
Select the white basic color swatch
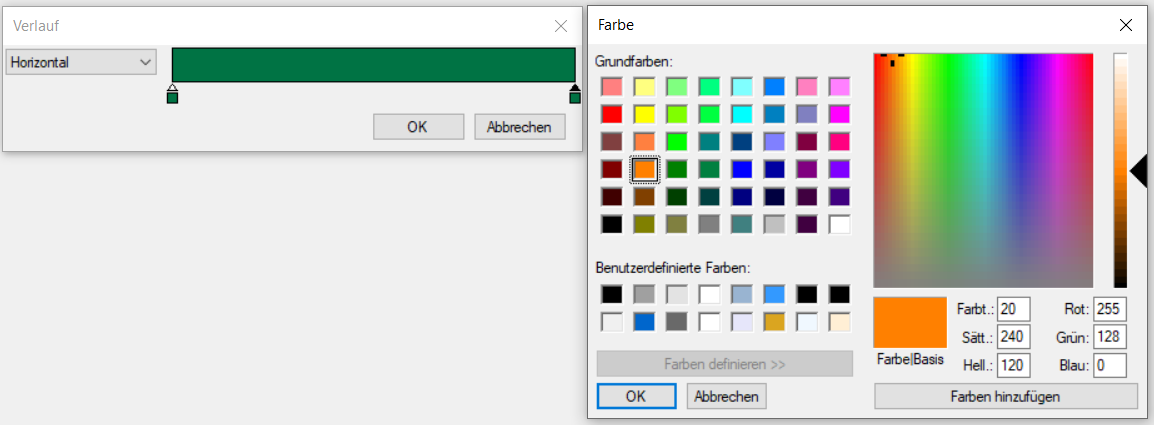click(839, 224)
